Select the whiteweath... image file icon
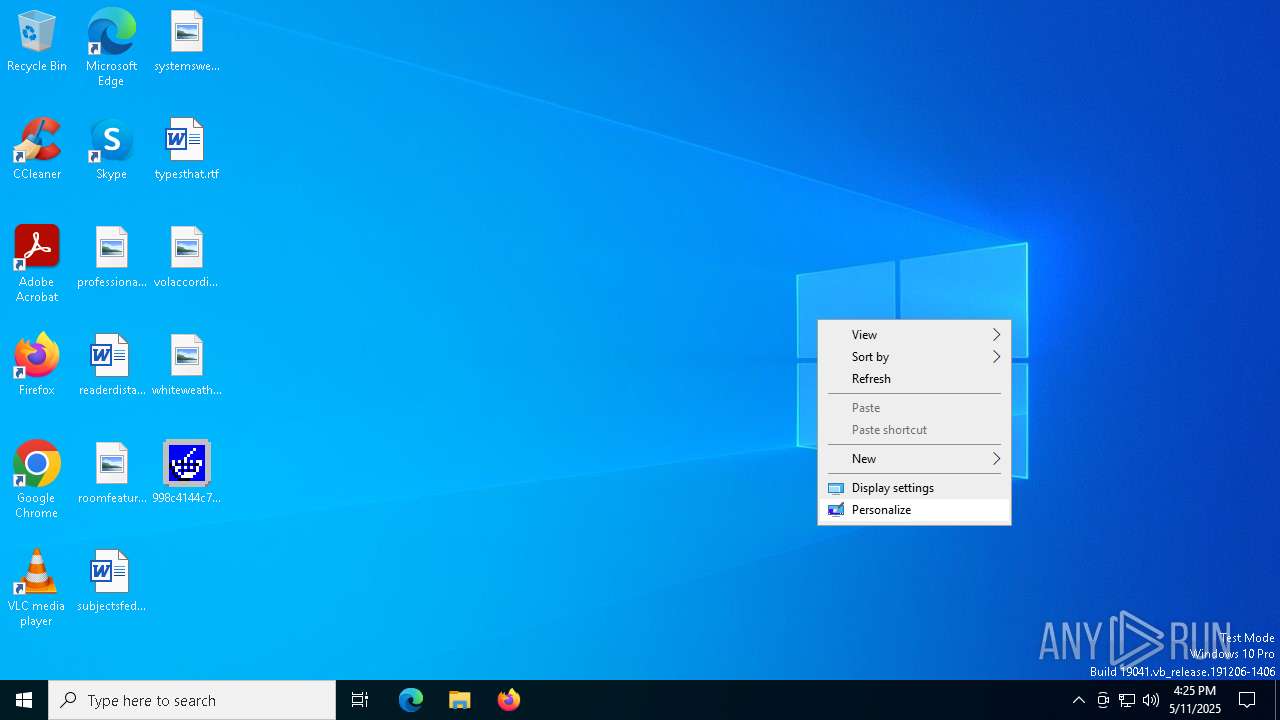The height and width of the screenshot is (720, 1280). pos(187,366)
